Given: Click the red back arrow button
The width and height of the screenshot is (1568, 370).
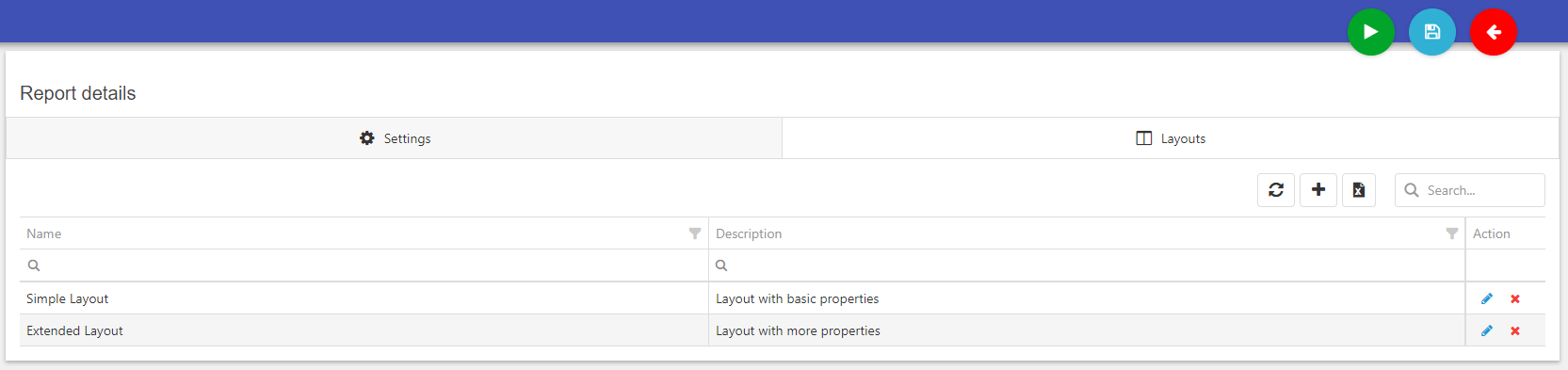Looking at the screenshot, I should coord(1493,32).
